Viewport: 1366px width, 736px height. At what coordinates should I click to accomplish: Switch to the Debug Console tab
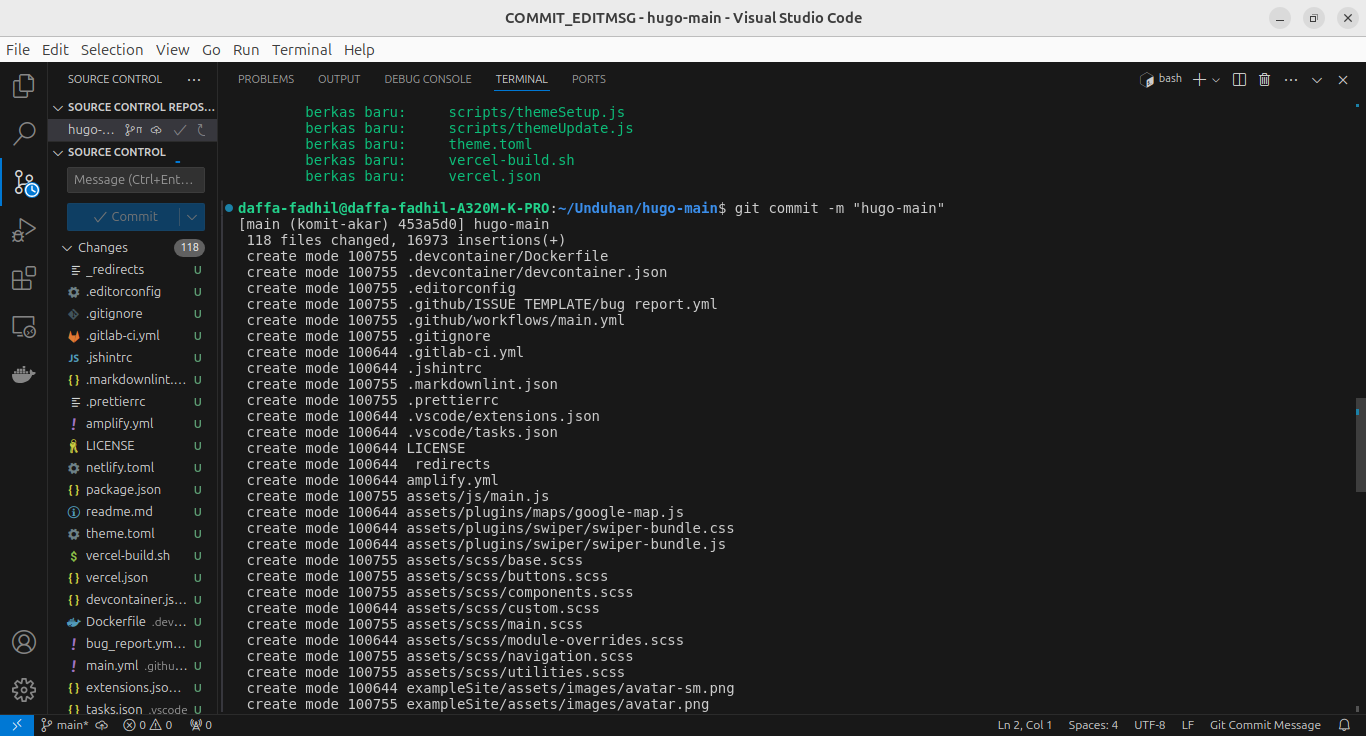tap(428, 79)
